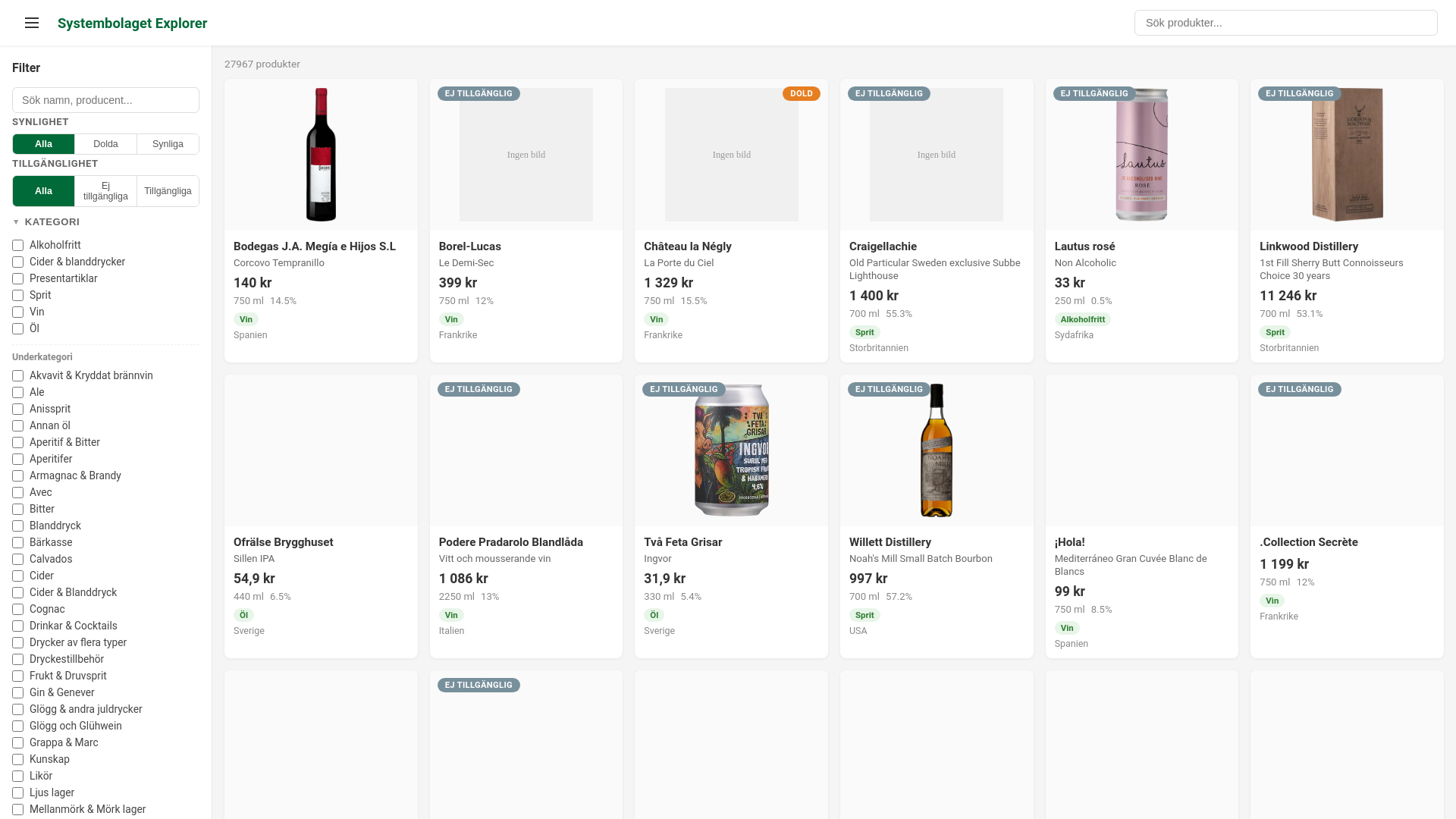Open the hamburger menu icon
The width and height of the screenshot is (1456, 819).
32,23
